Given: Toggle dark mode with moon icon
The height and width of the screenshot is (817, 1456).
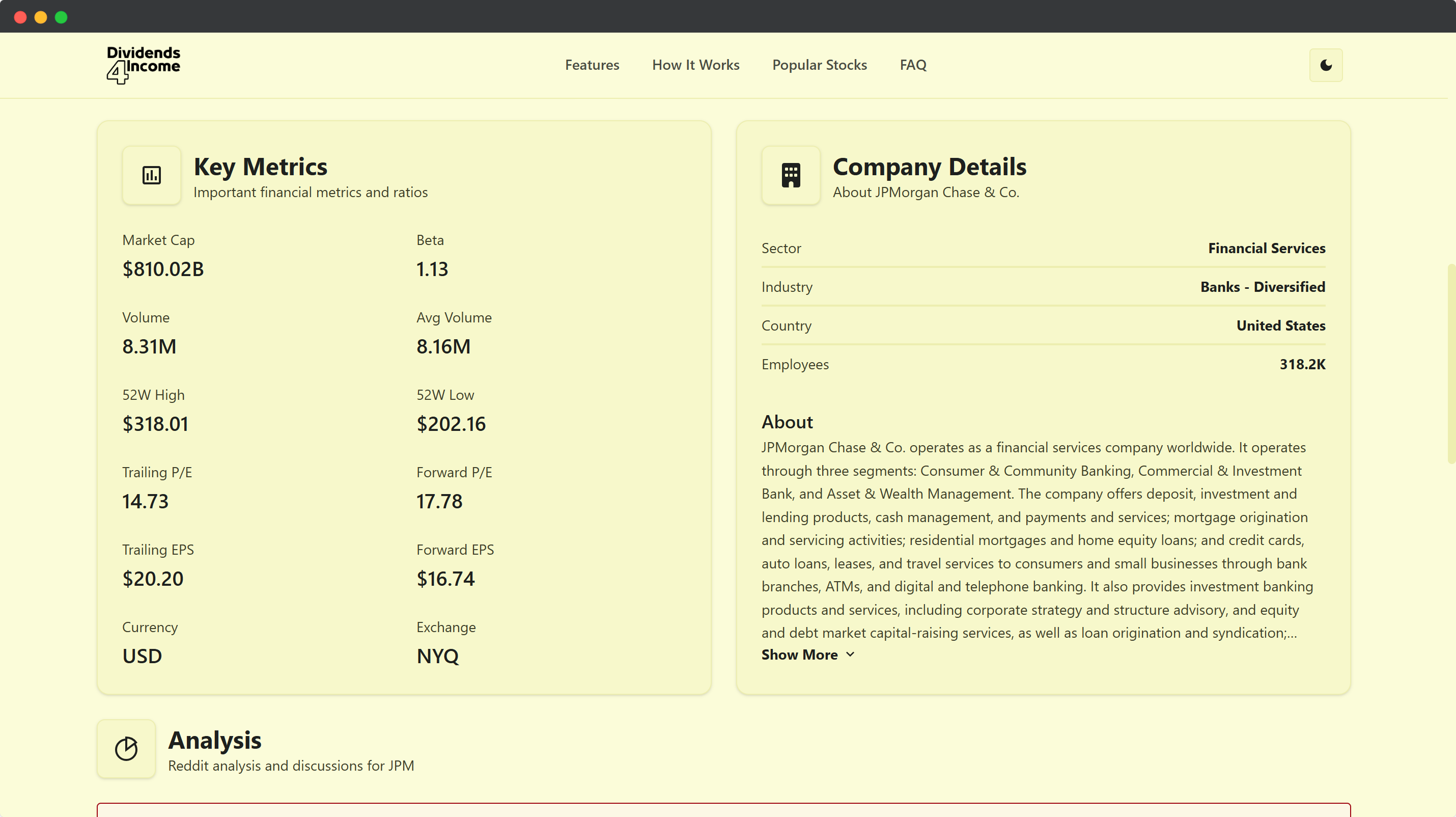Looking at the screenshot, I should [x=1326, y=65].
